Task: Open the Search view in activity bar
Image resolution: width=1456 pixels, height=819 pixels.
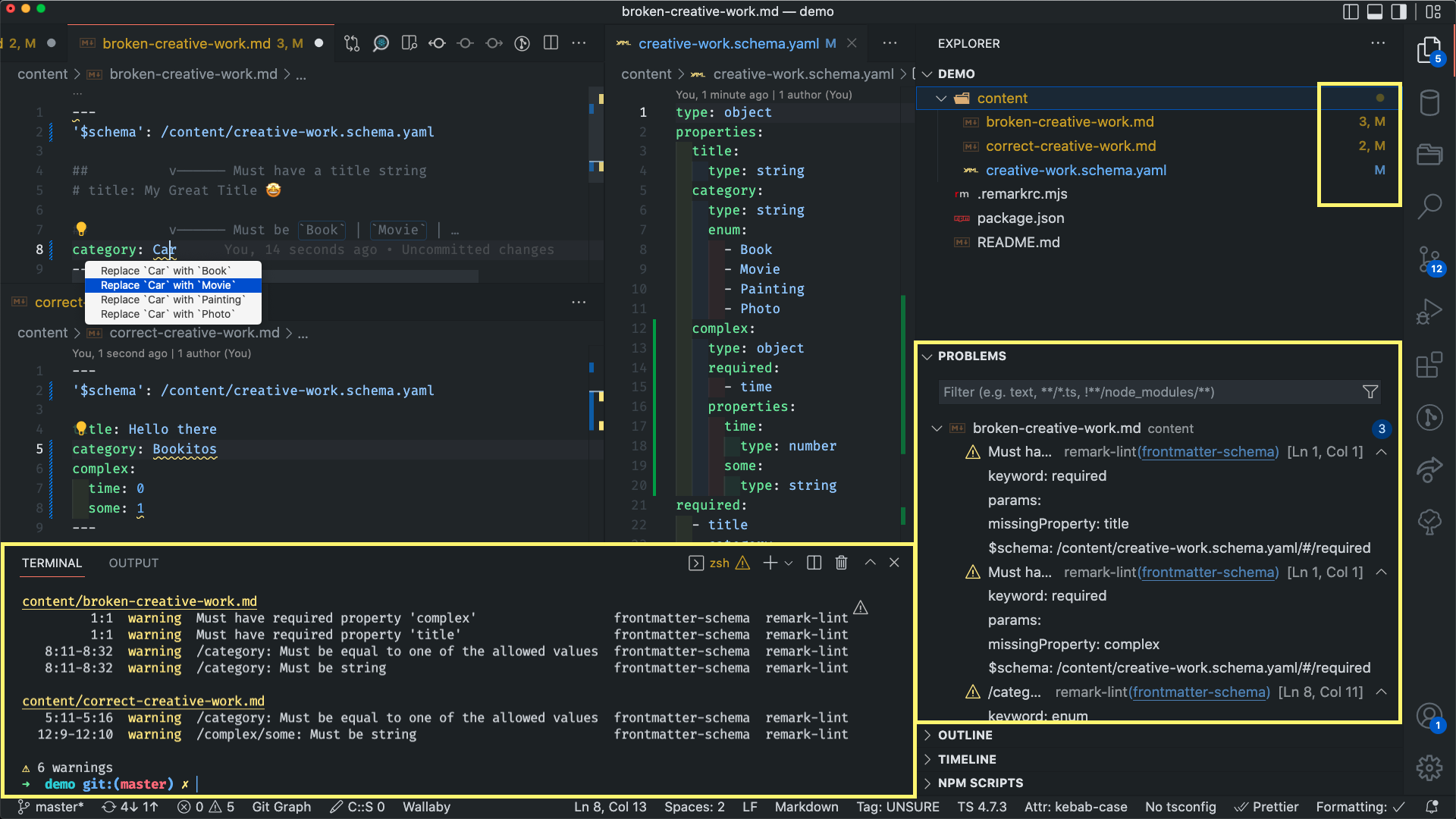Action: coord(1429,206)
